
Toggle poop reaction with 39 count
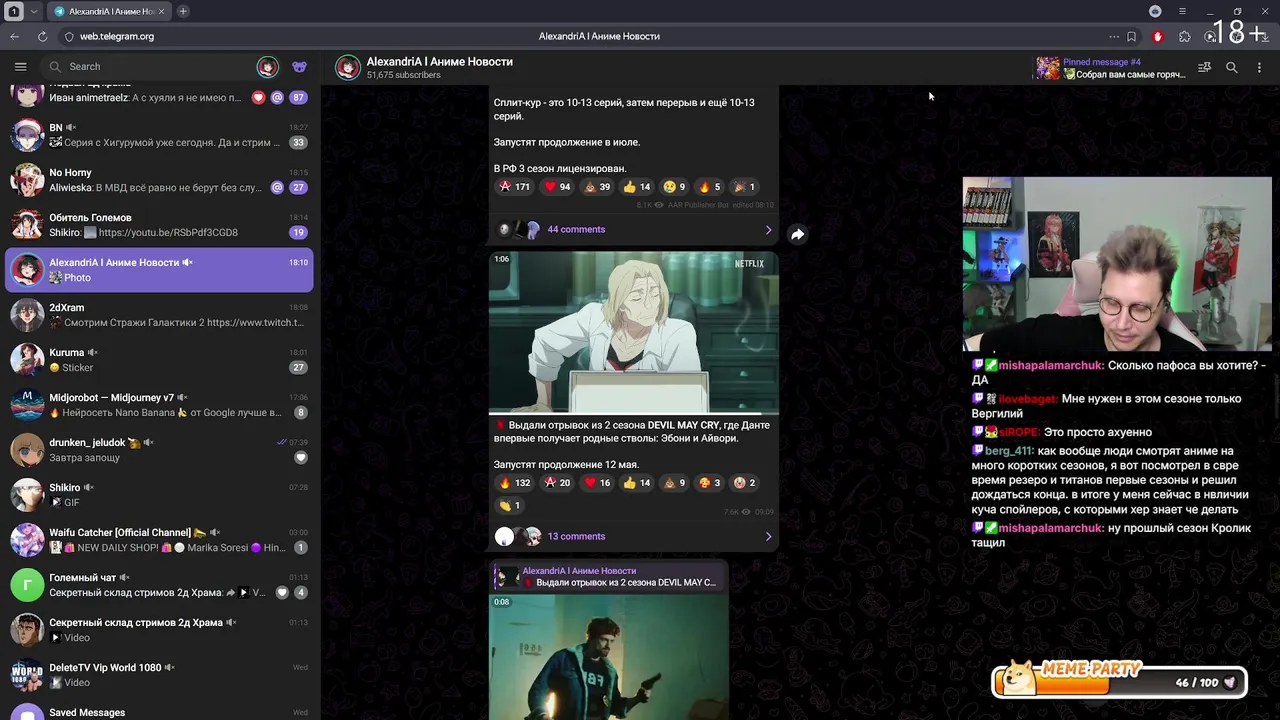pyautogui.click(x=597, y=186)
